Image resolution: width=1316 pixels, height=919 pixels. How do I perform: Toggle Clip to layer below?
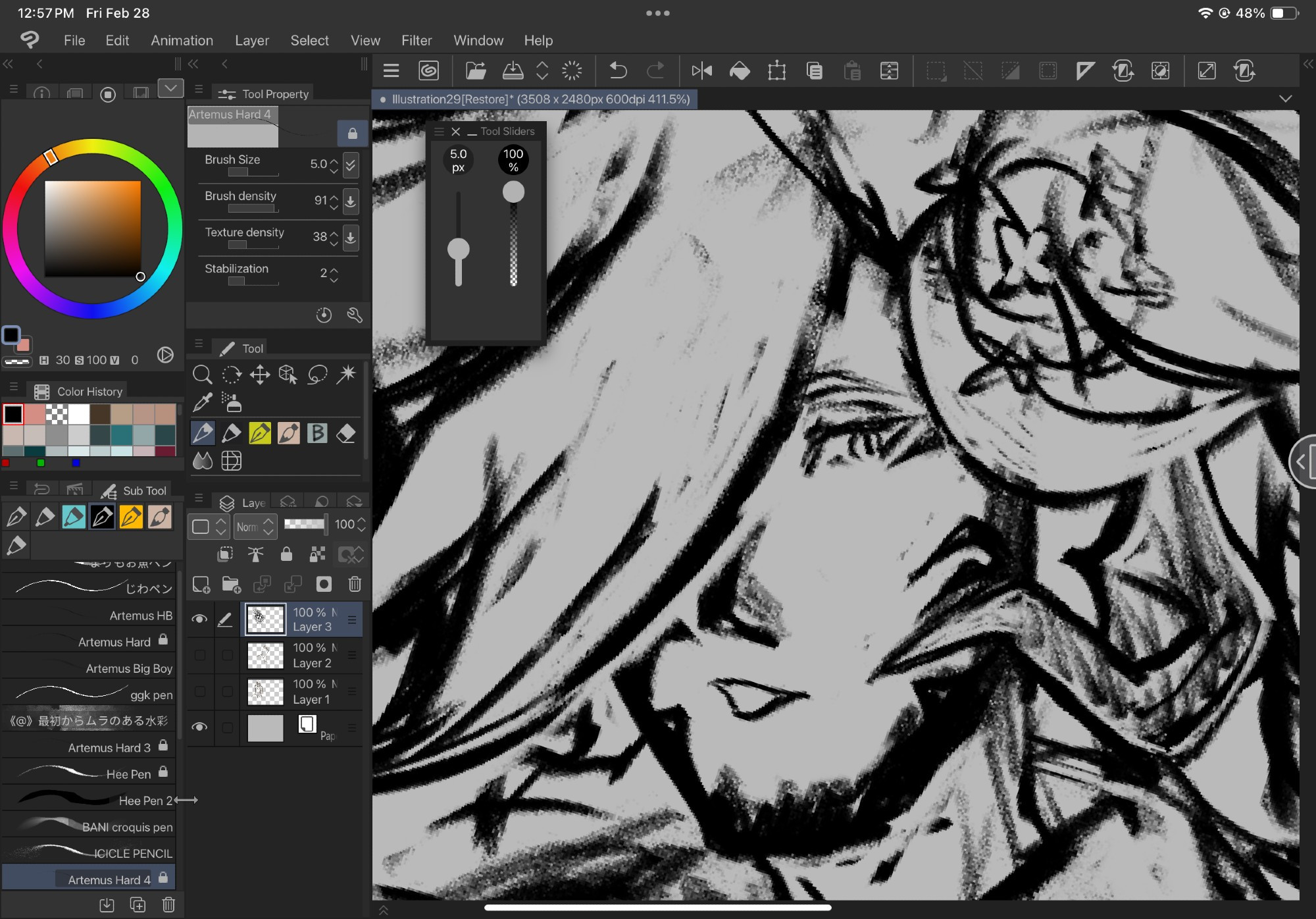225,554
